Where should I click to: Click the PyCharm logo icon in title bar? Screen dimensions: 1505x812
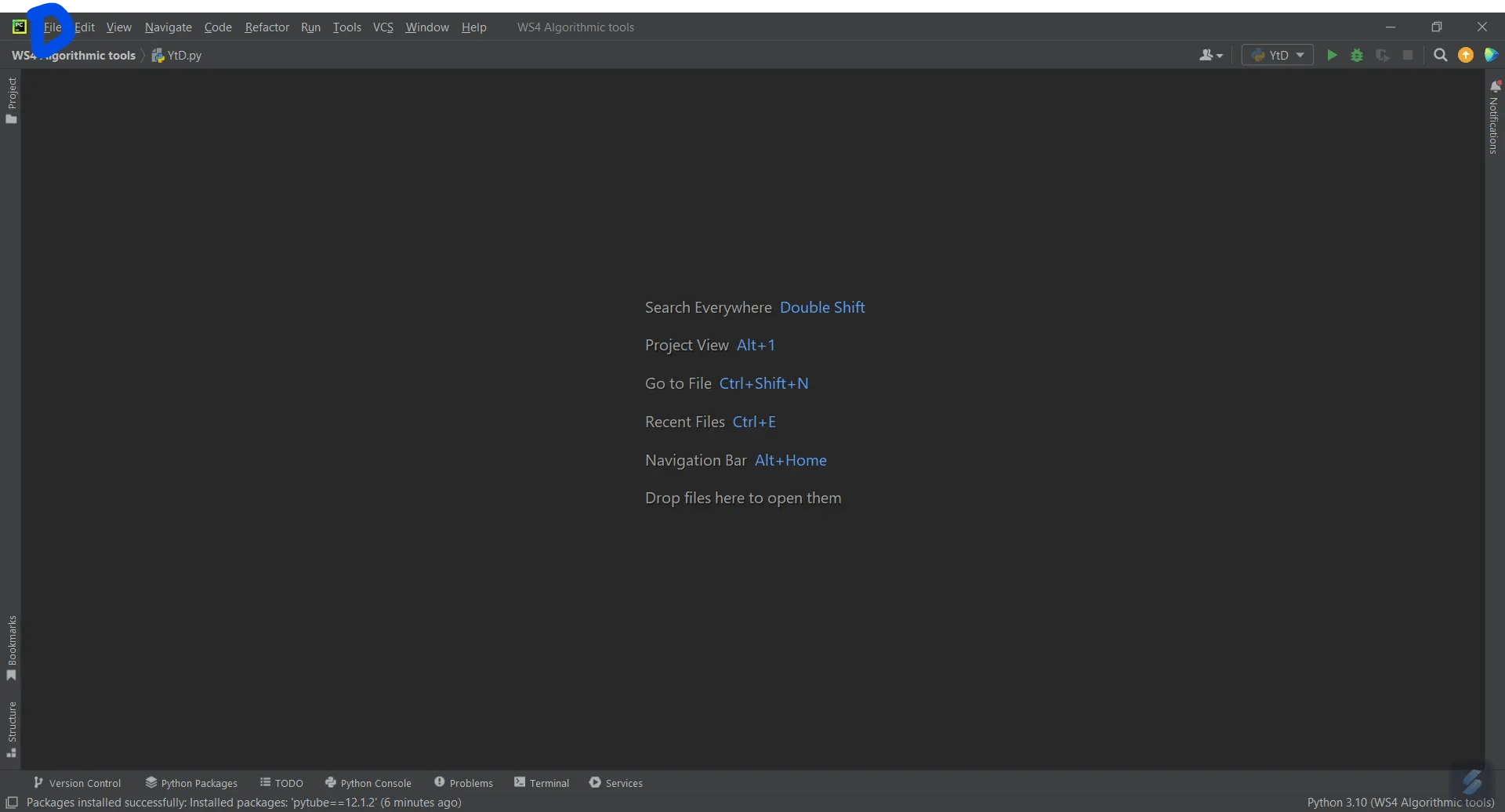20,27
